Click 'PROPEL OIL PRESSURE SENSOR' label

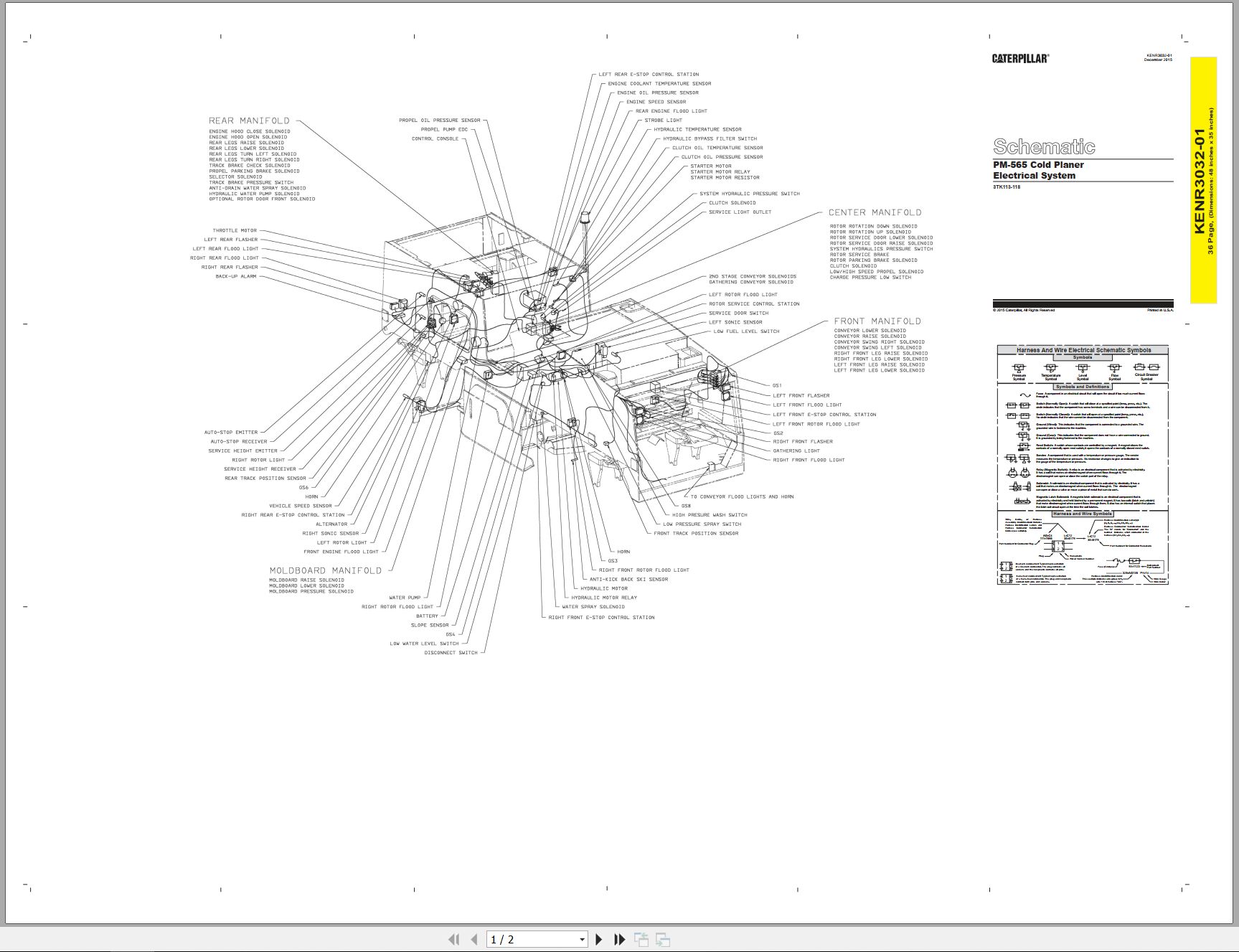[440, 121]
